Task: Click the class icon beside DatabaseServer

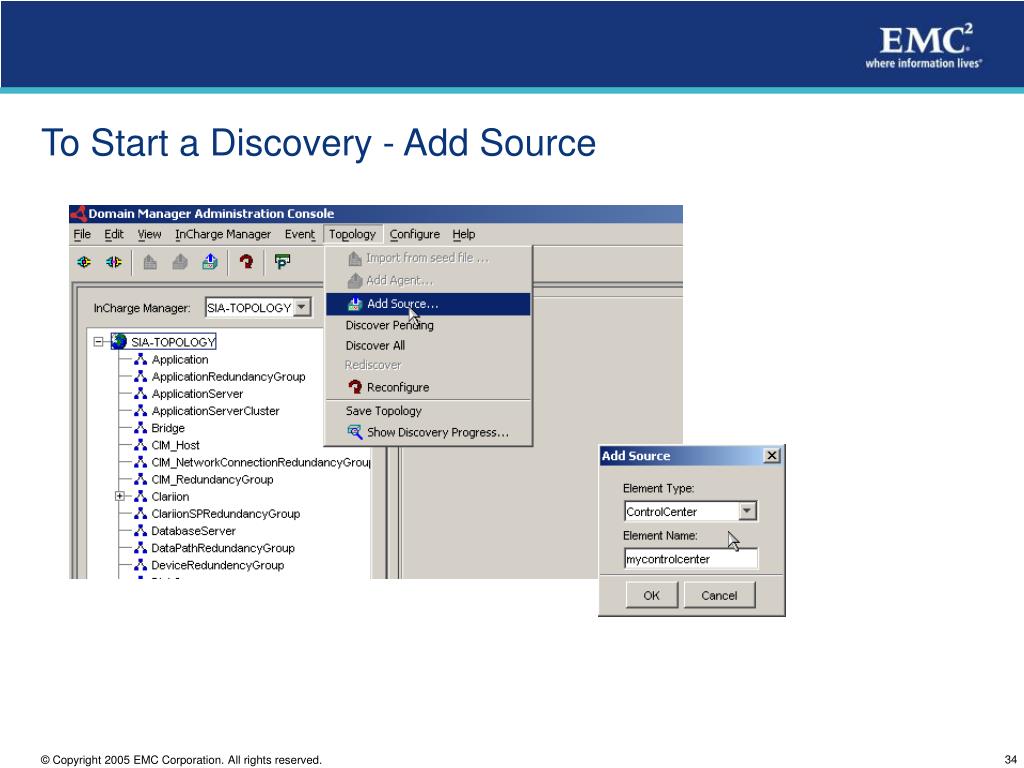Action: tap(140, 531)
